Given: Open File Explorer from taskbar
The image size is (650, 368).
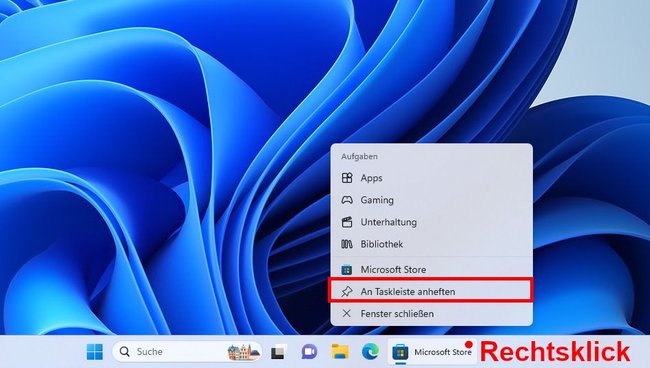Looking at the screenshot, I should point(340,352).
